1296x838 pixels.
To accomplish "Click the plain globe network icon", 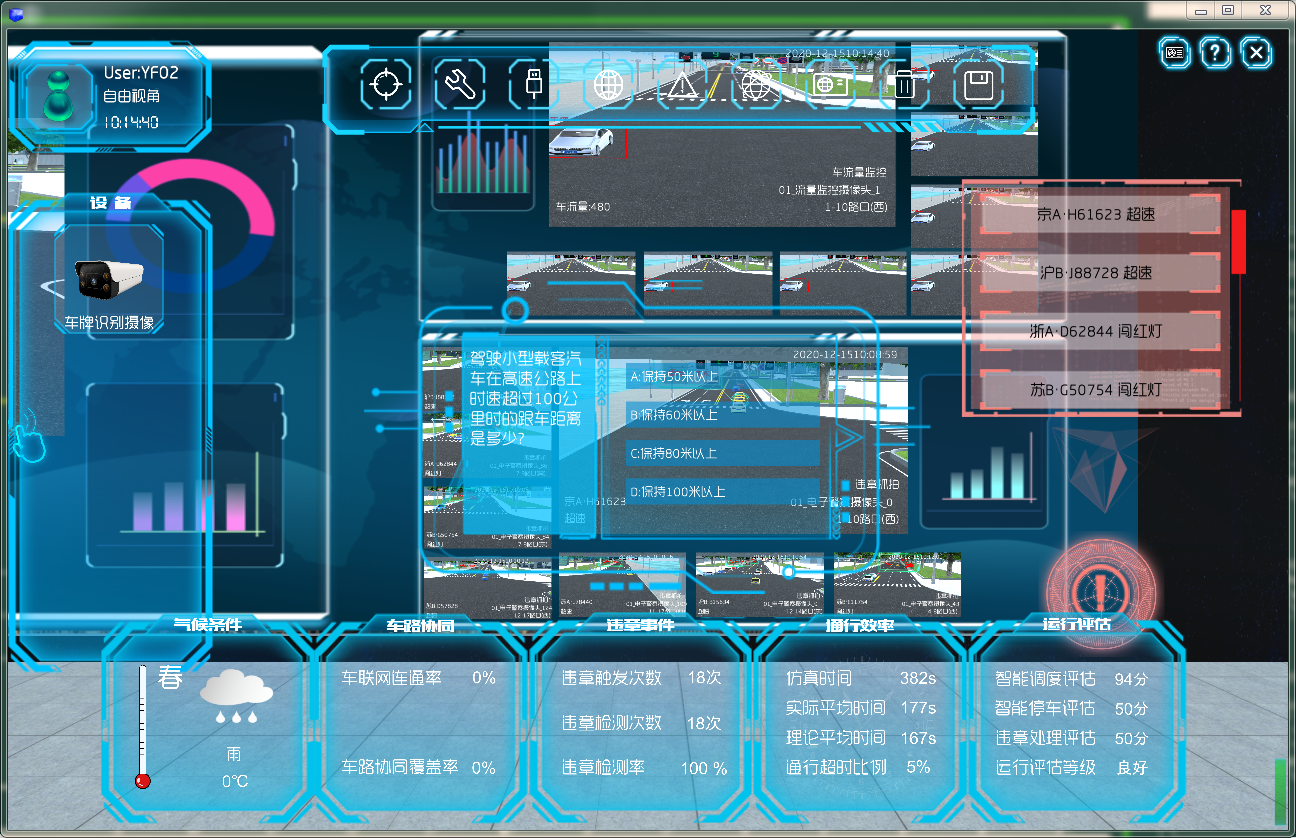I will click(x=609, y=85).
